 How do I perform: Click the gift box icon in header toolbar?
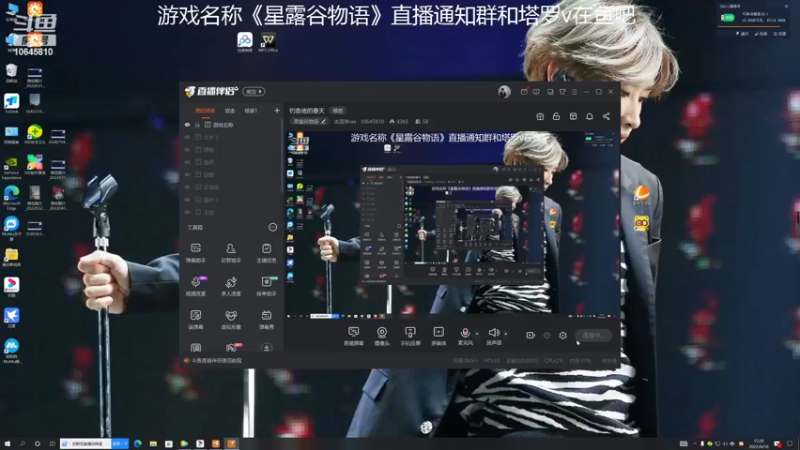(x=540, y=116)
